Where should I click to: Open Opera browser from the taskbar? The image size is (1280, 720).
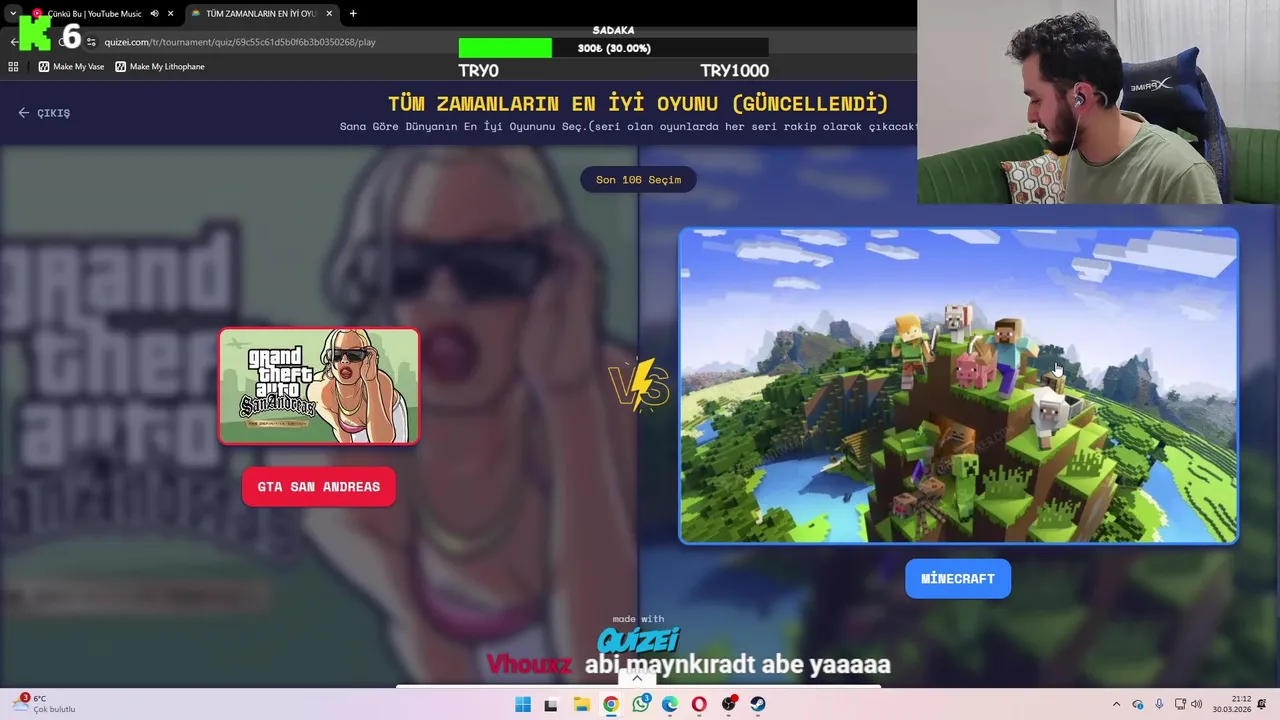click(x=699, y=705)
